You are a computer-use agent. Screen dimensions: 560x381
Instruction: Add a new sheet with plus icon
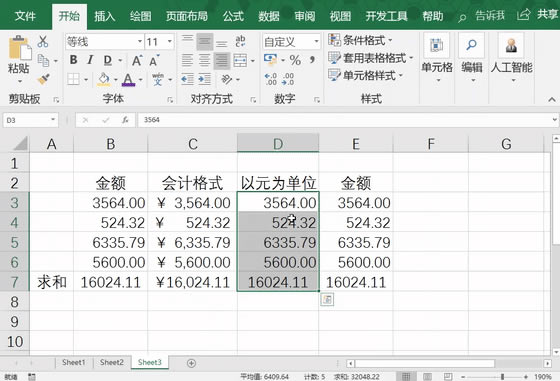click(x=191, y=363)
